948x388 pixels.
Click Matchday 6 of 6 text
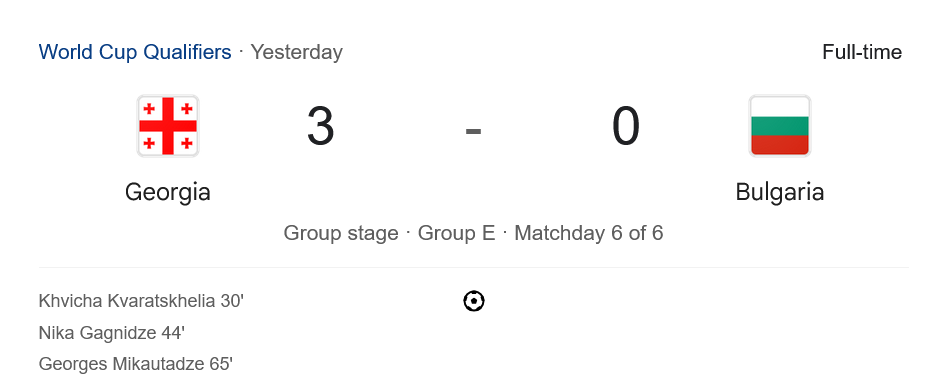pyautogui.click(x=589, y=233)
